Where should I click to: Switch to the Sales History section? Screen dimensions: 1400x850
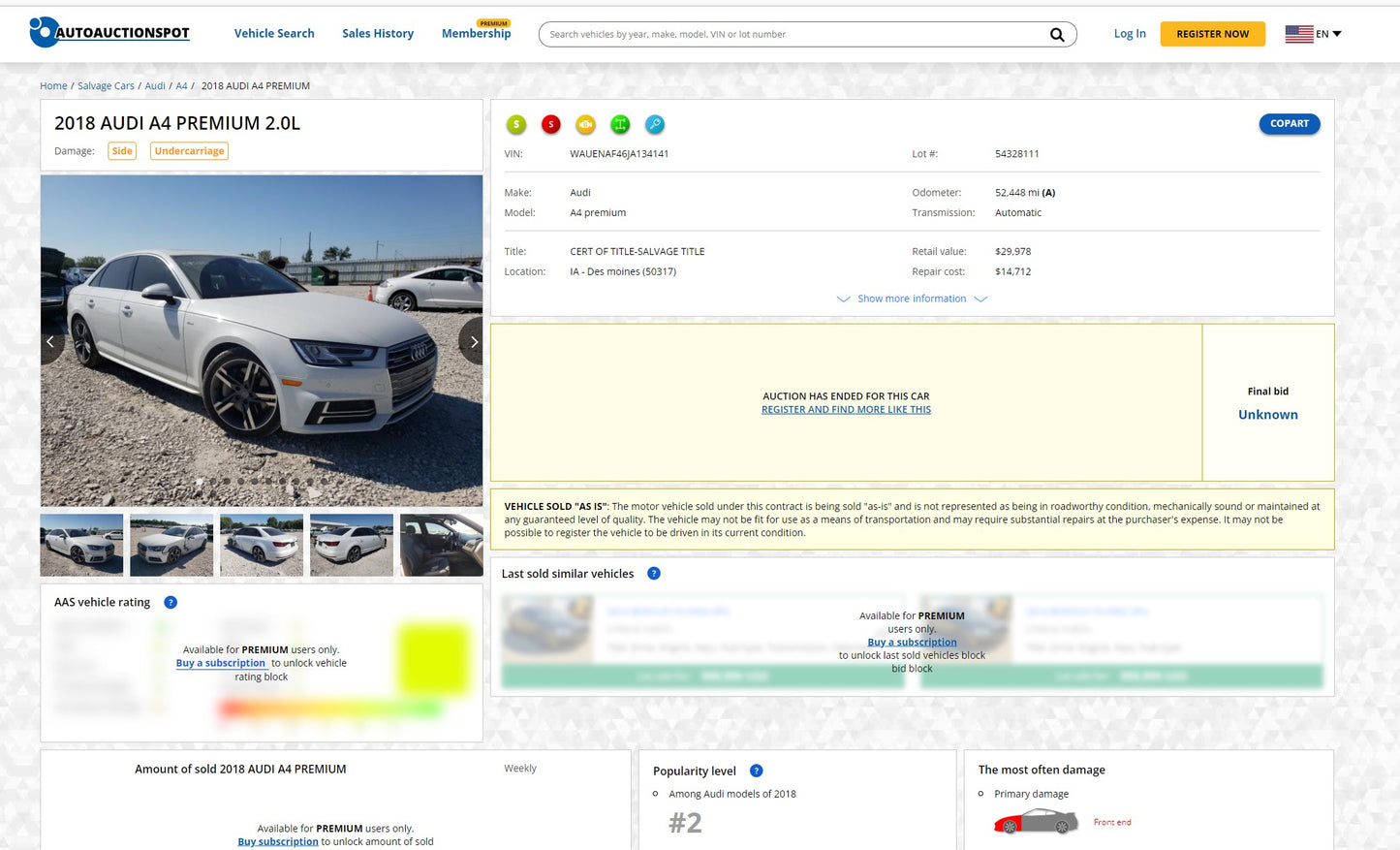click(378, 33)
